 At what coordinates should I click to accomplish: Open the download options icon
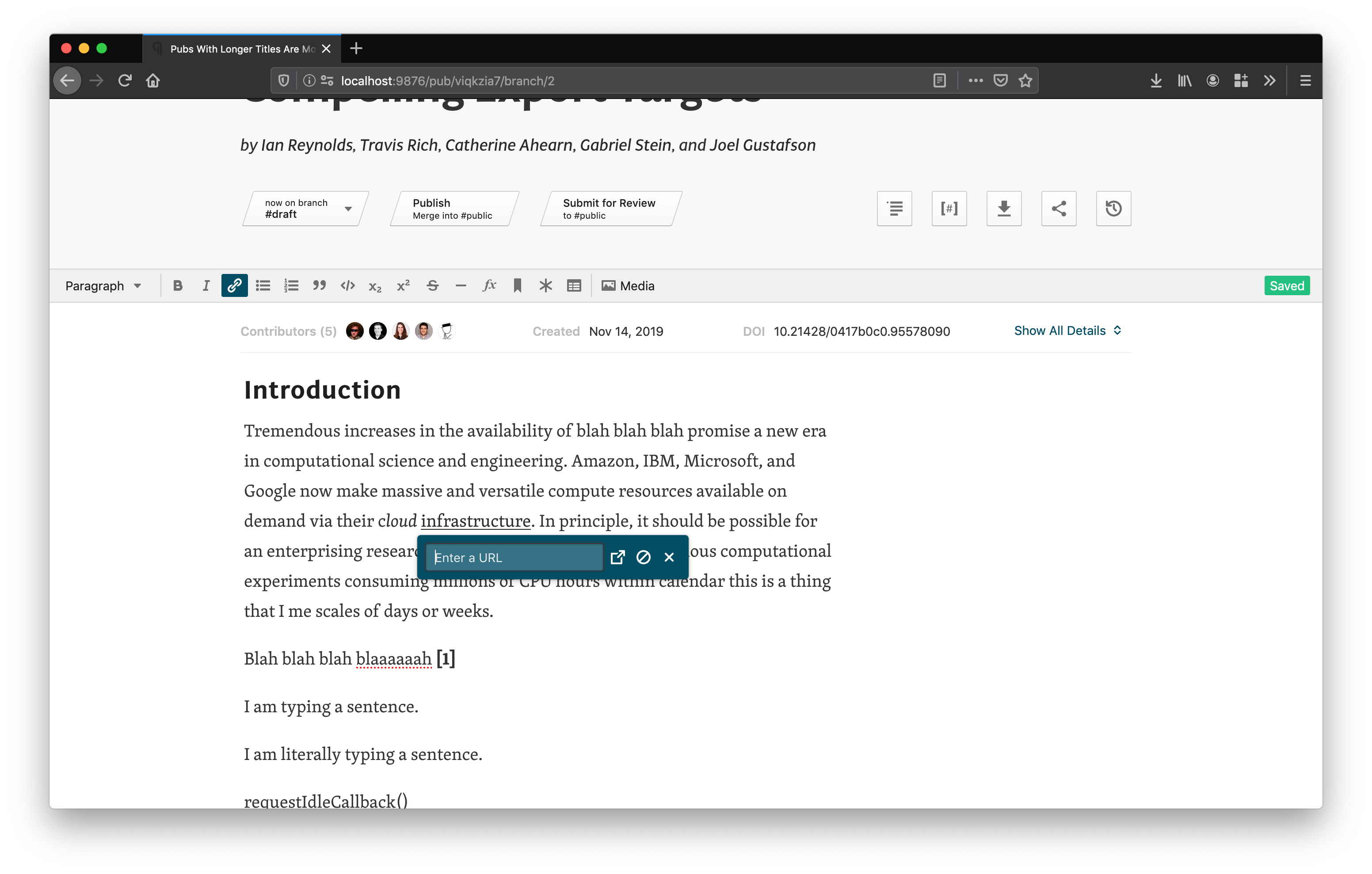pyautogui.click(x=1004, y=209)
